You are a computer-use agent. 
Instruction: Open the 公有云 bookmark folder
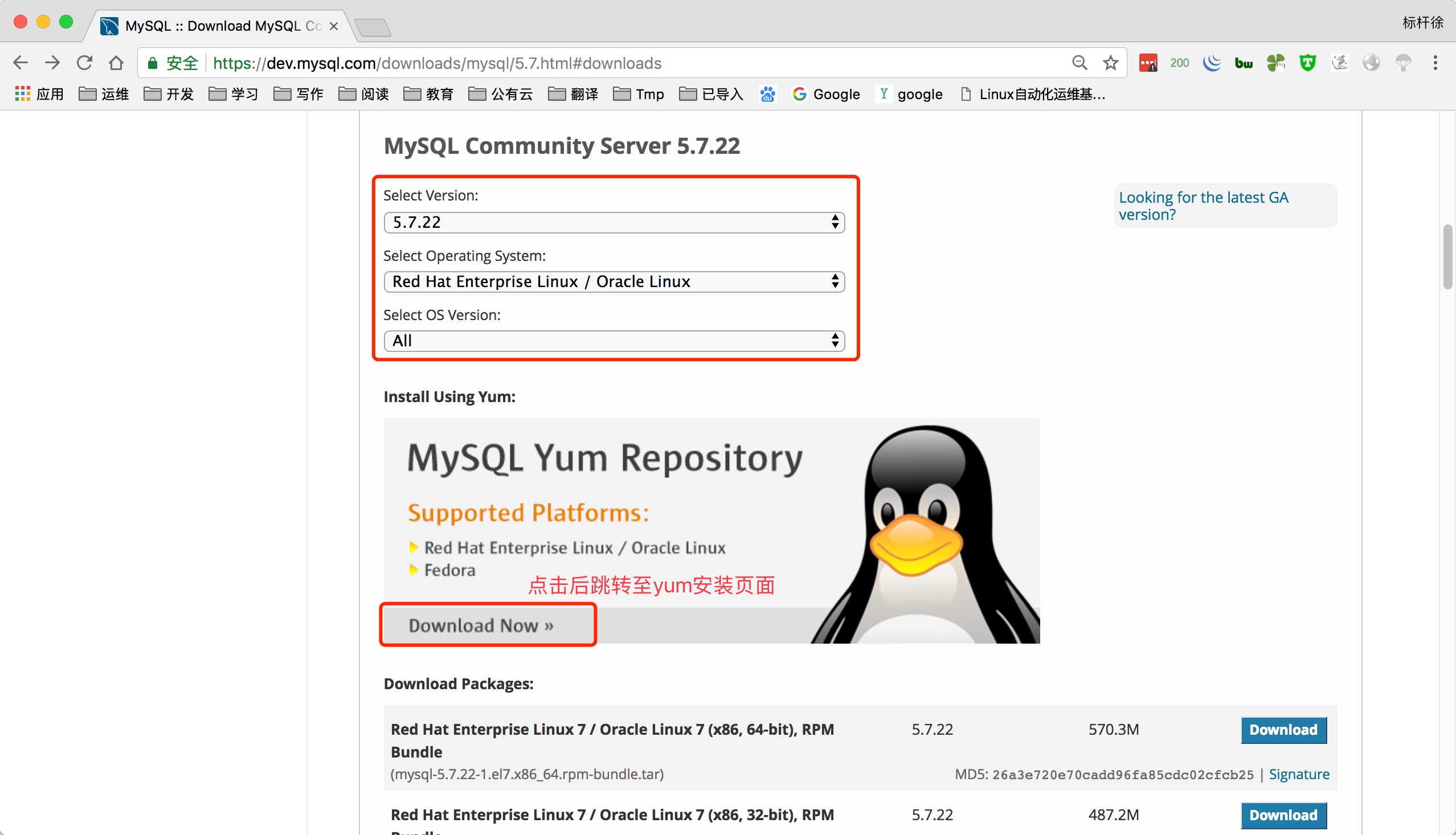(x=501, y=94)
